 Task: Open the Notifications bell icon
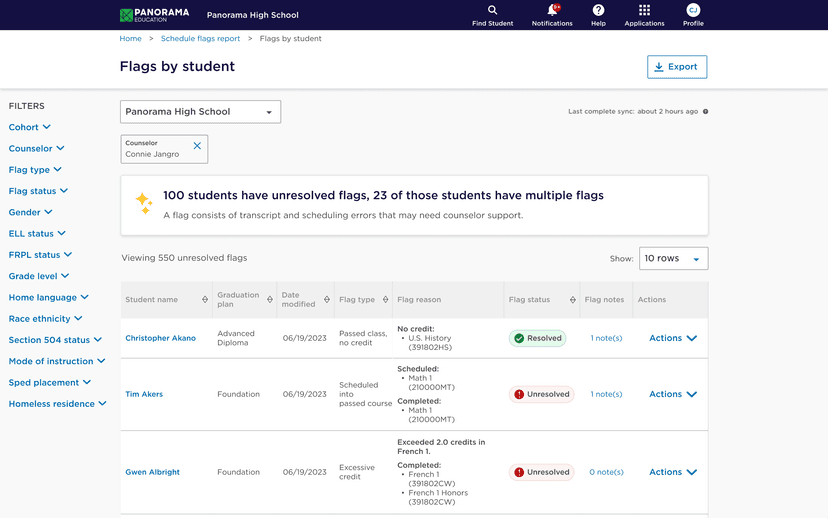(551, 10)
